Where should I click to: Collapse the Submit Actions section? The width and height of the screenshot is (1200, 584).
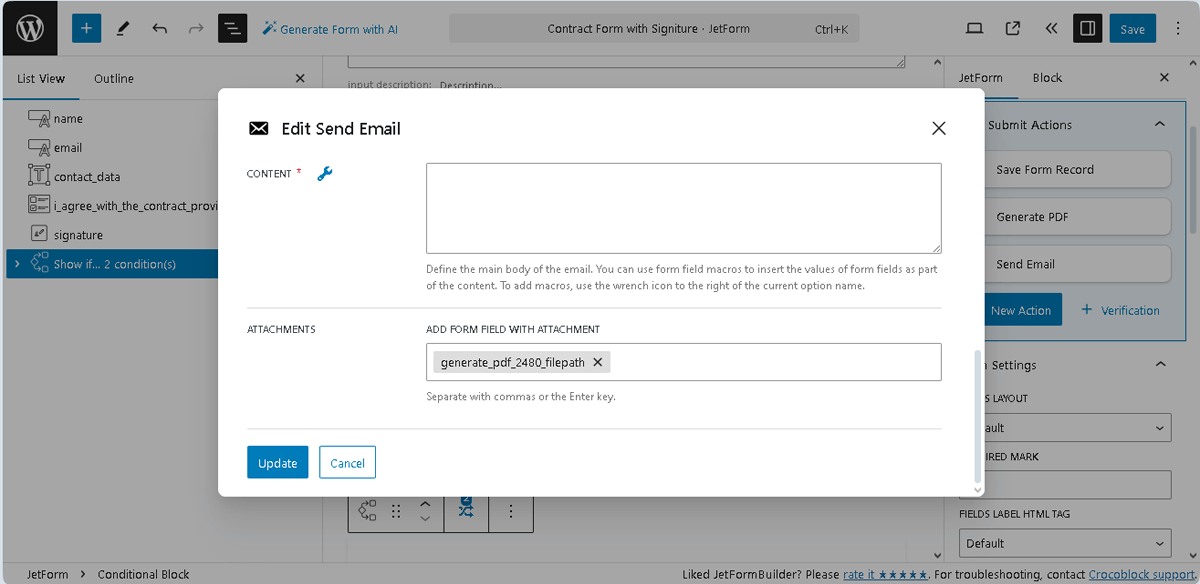(1160, 124)
